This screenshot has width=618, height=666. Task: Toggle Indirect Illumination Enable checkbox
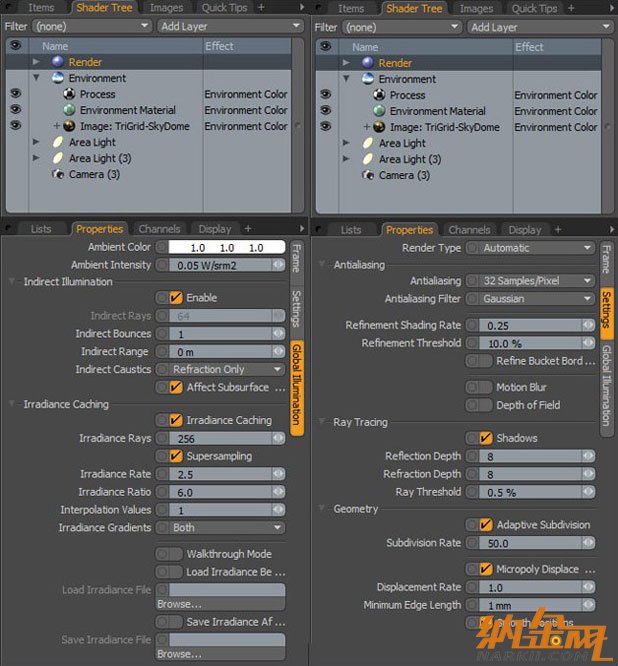[176, 297]
